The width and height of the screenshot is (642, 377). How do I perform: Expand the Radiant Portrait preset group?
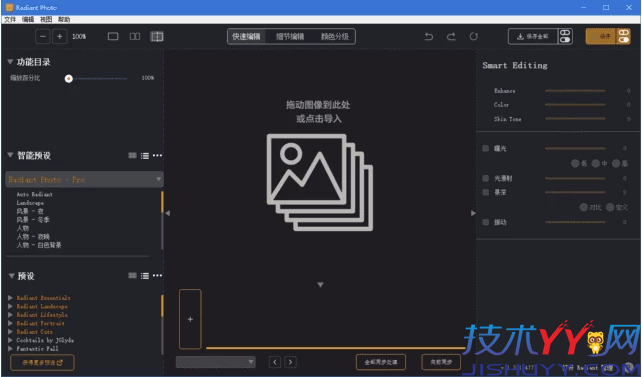pos(10,323)
